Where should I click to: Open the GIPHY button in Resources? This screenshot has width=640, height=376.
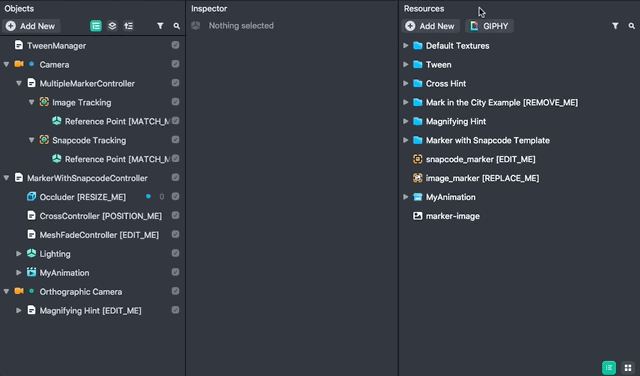[x=489, y=26]
